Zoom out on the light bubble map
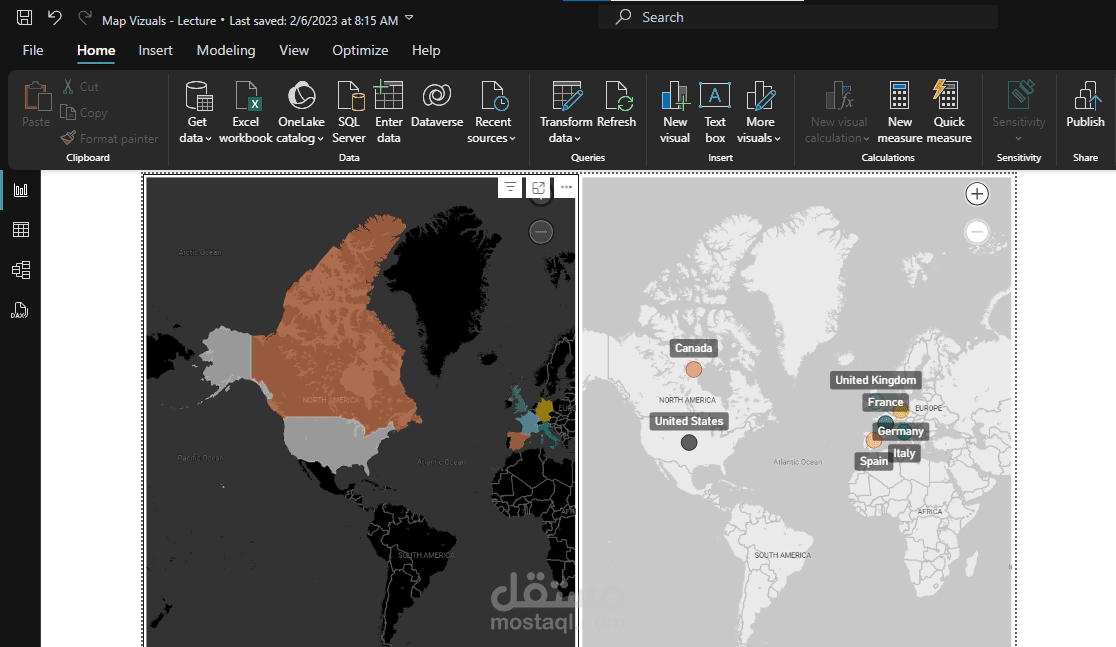 coord(977,231)
